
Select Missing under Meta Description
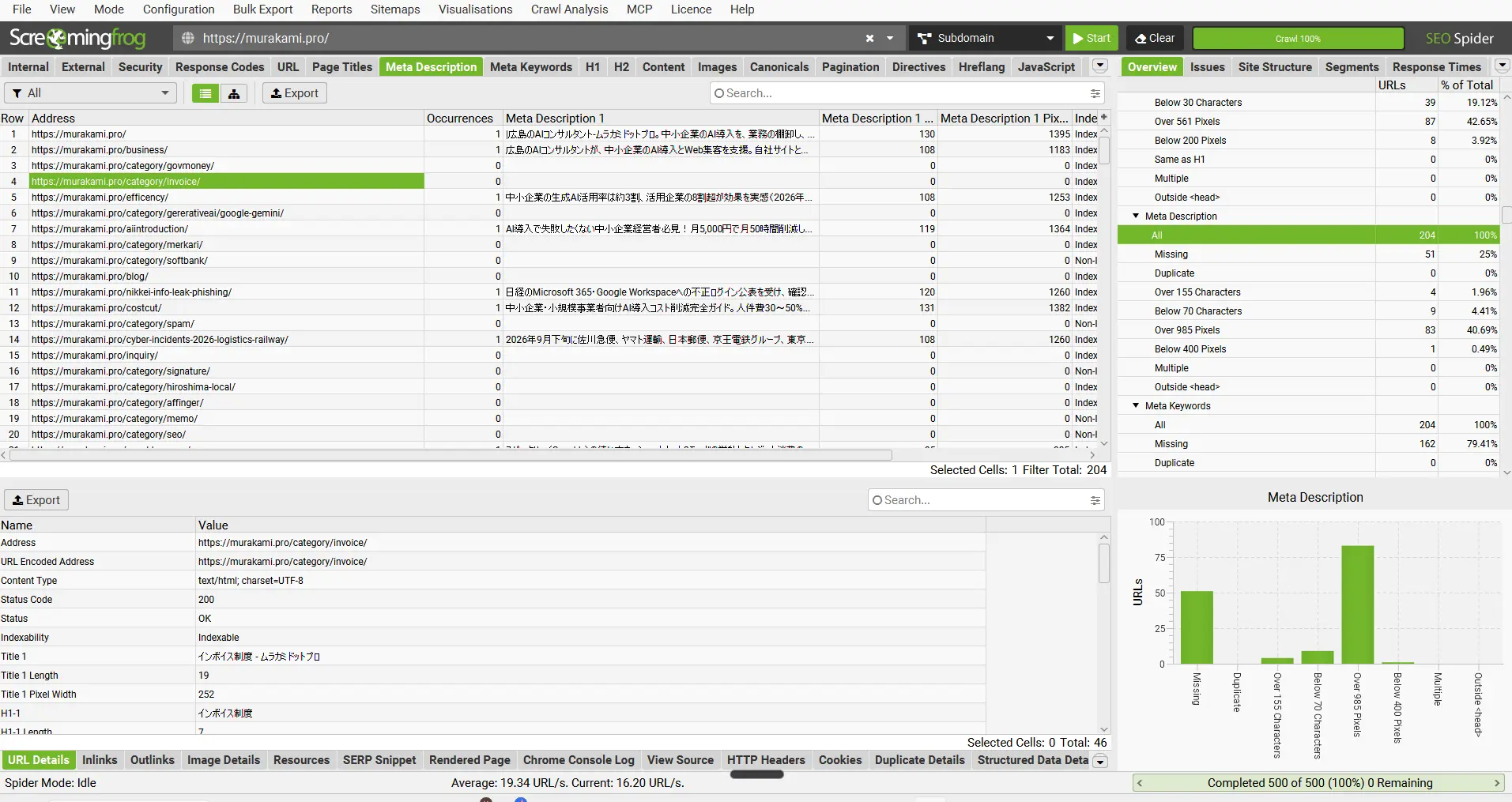click(1309, 254)
